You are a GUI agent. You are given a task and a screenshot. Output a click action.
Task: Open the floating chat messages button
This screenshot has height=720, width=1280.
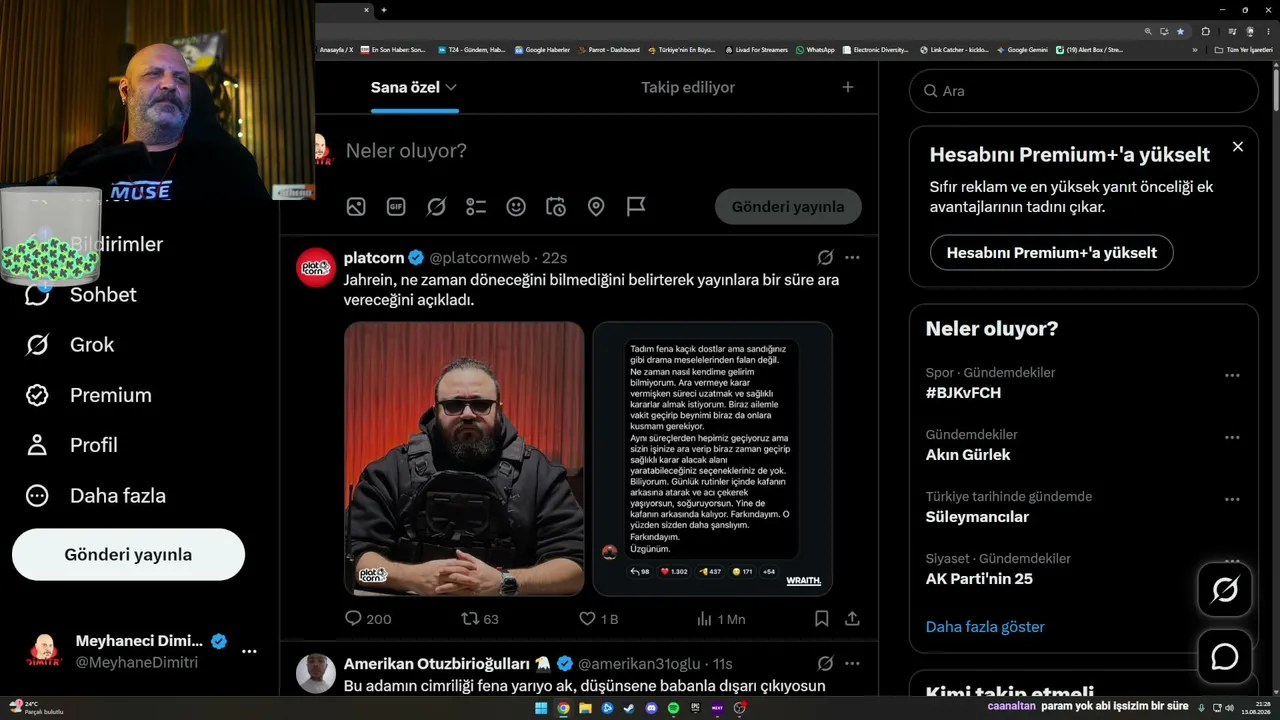point(1225,657)
